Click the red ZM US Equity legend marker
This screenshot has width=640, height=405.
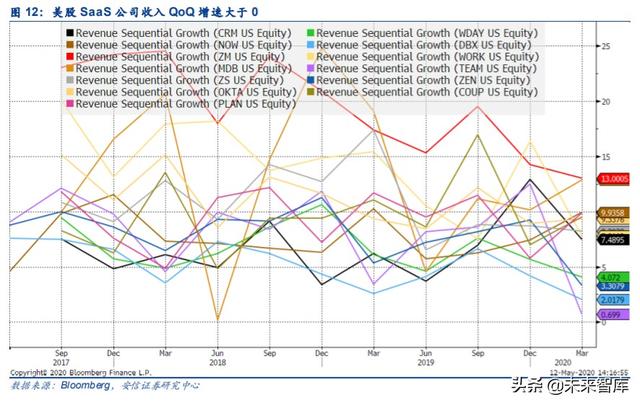pos(68,57)
